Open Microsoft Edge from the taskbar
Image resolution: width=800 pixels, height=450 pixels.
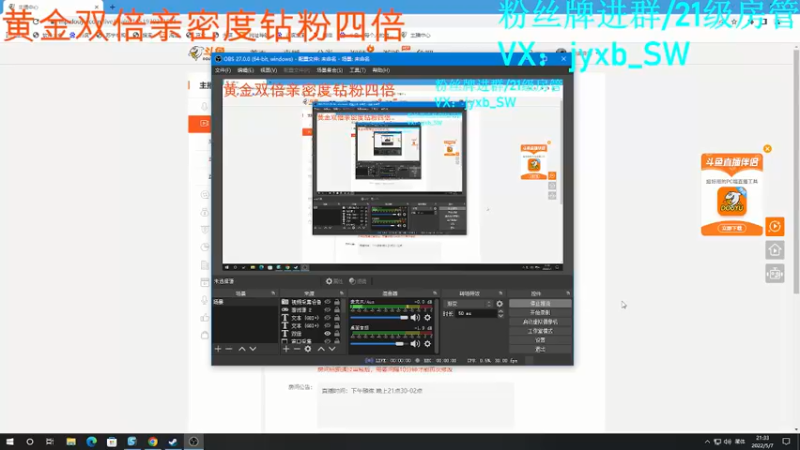pyautogui.click(x=91, y=442)
